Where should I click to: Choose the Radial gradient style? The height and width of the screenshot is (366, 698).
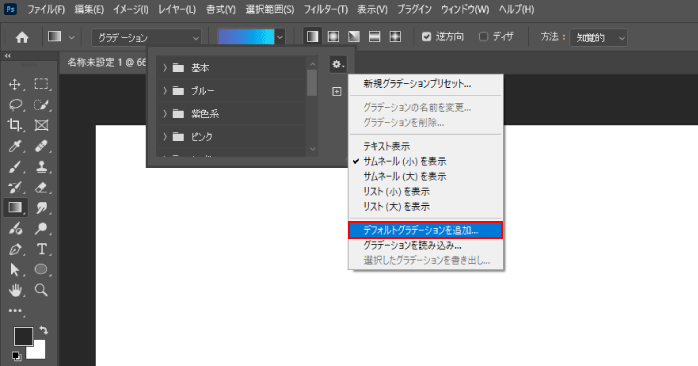coord(333,37)
